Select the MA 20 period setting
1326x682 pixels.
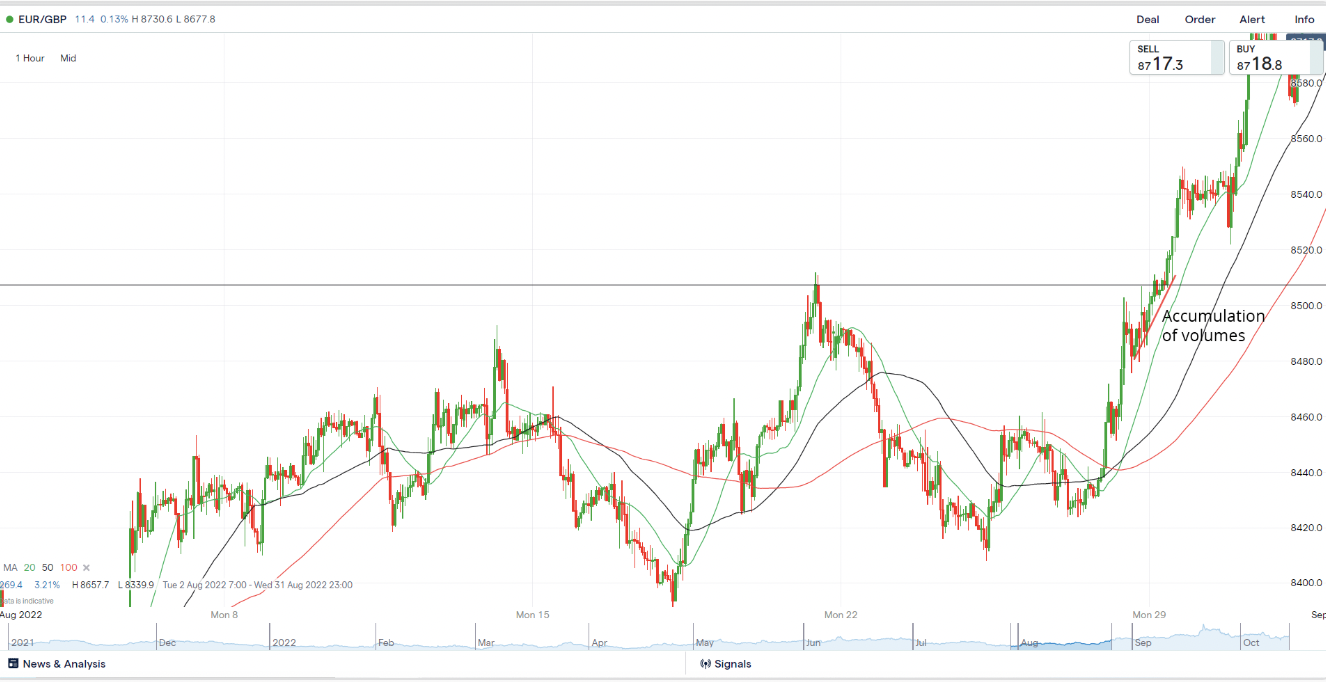pos(29,568)
